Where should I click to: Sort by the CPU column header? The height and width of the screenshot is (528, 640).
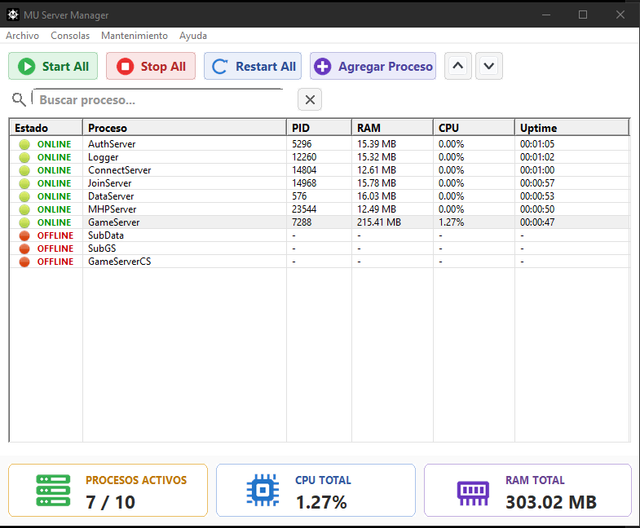474,128
